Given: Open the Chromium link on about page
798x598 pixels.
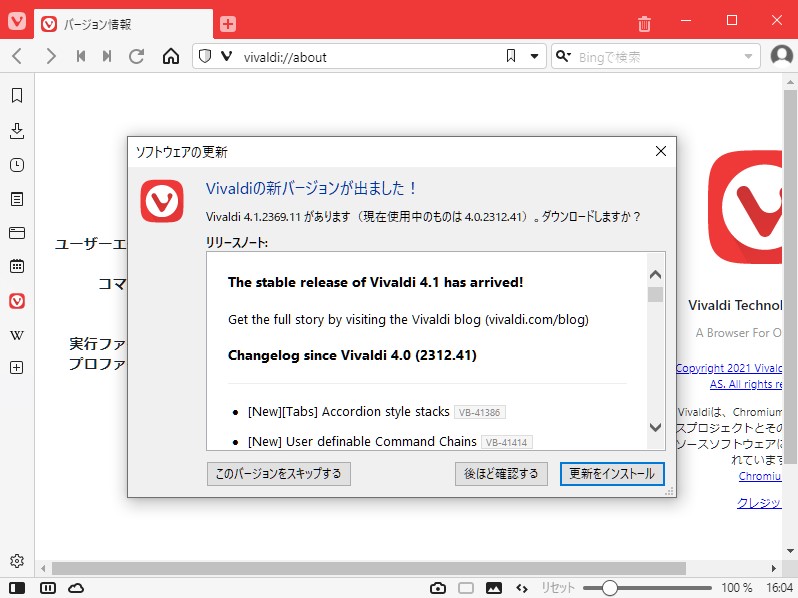Looking at the screenshot, I should tap(760, 476).
